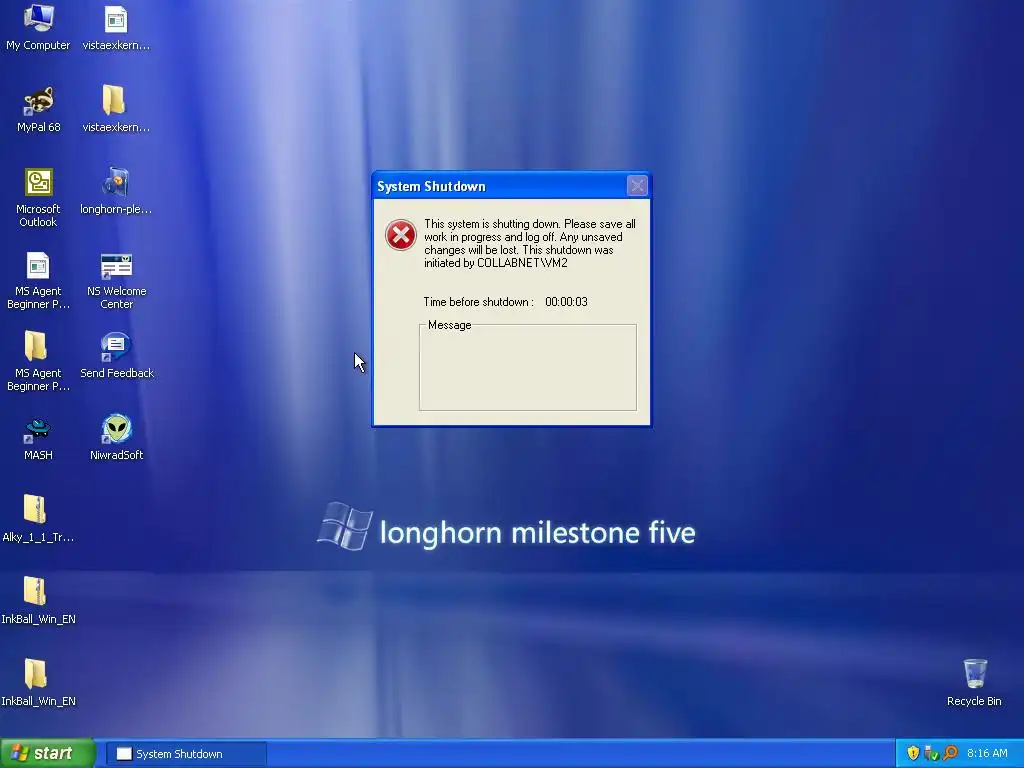Launch the MyPal 68 browser shortcut

[x=38, y=108]
